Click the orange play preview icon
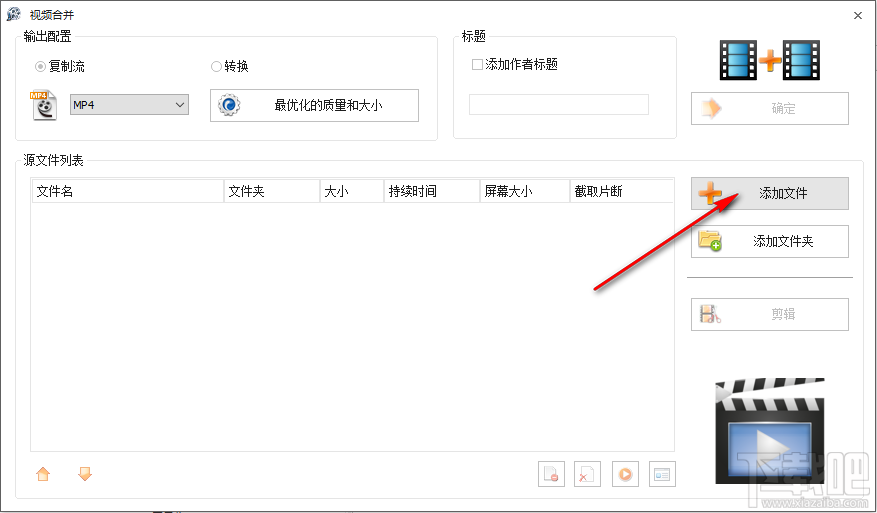Image resolution: width=877 pixels, height=513 pixels. [x=625, y=474]
